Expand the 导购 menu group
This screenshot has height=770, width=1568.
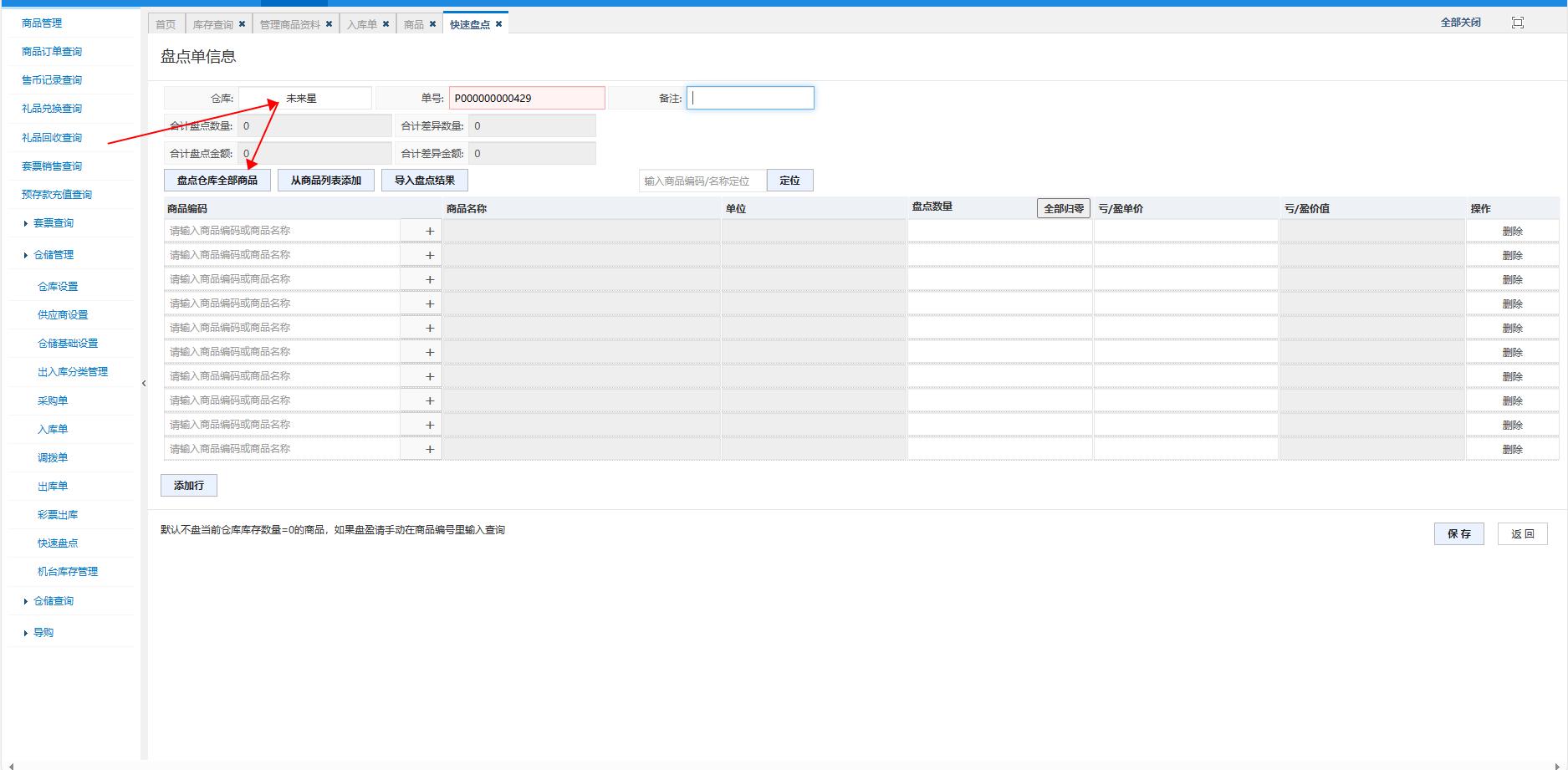point(43,633)
